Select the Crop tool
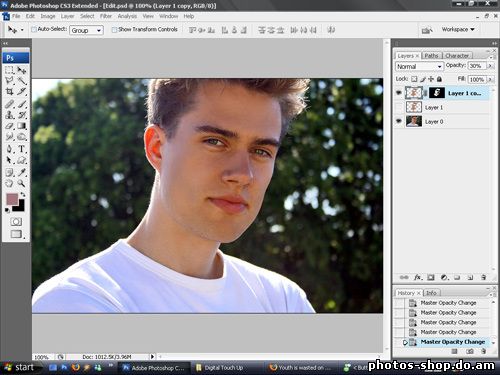500x375 pixels. [x=9, y=91]
